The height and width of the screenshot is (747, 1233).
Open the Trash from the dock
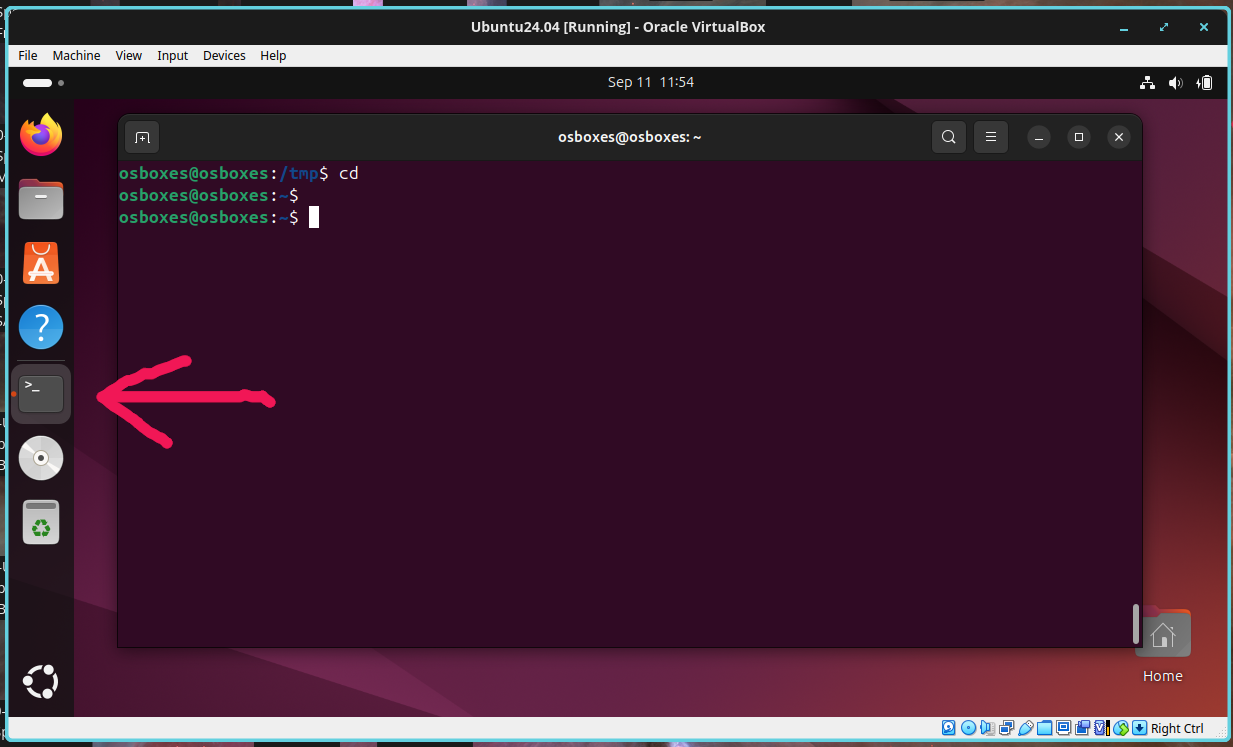click(x=41, y=522)
